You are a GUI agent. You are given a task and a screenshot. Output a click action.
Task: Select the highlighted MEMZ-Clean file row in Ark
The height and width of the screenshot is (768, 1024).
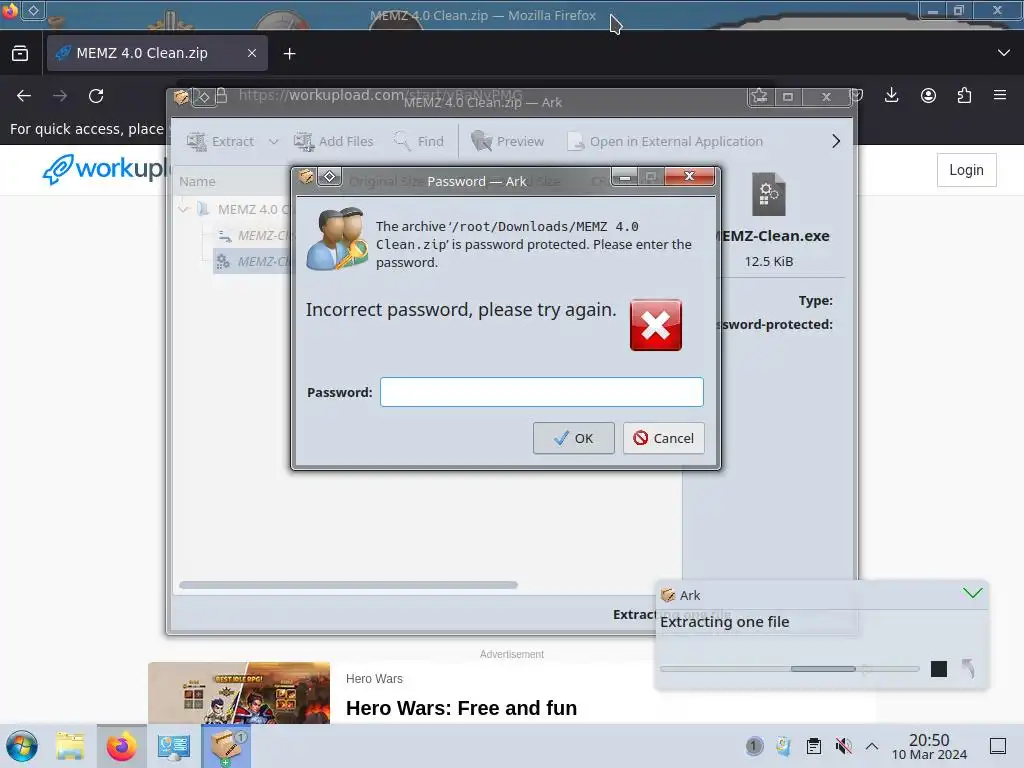252,261
